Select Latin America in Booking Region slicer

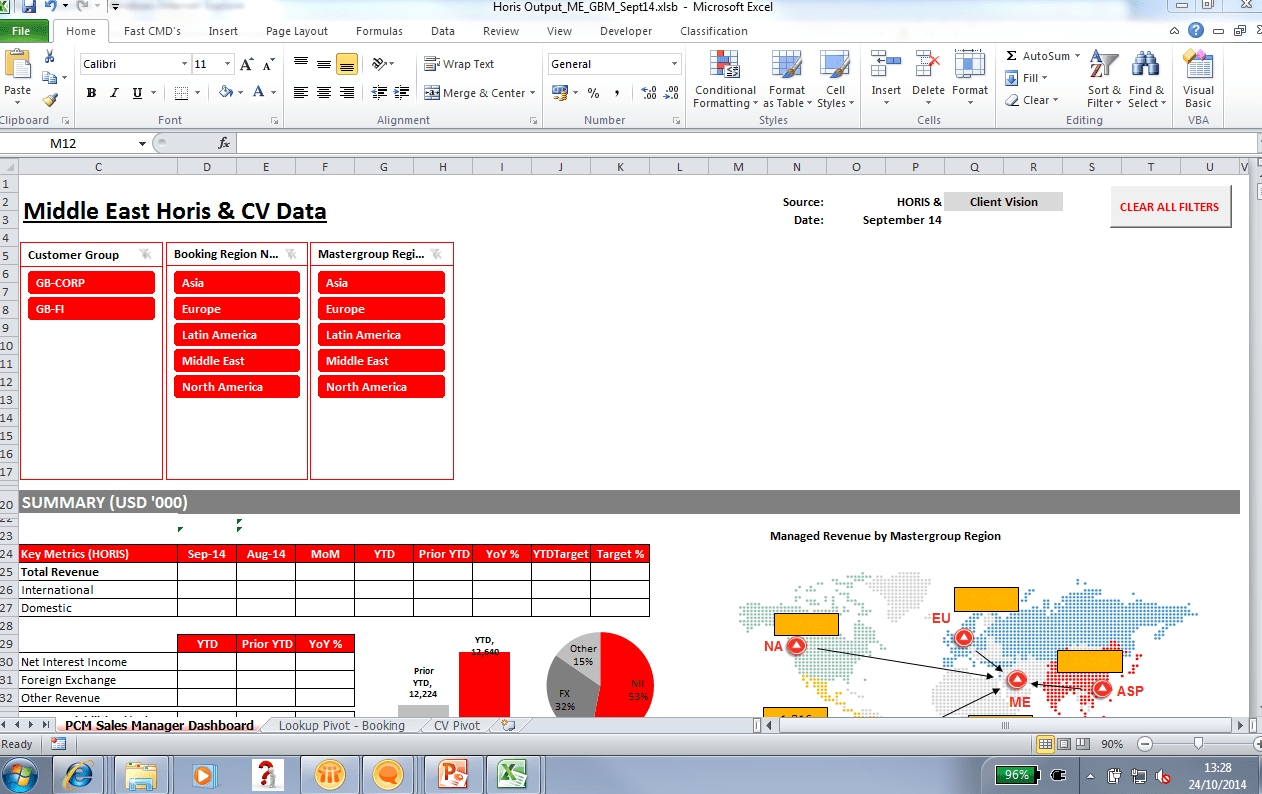point(237,335)
